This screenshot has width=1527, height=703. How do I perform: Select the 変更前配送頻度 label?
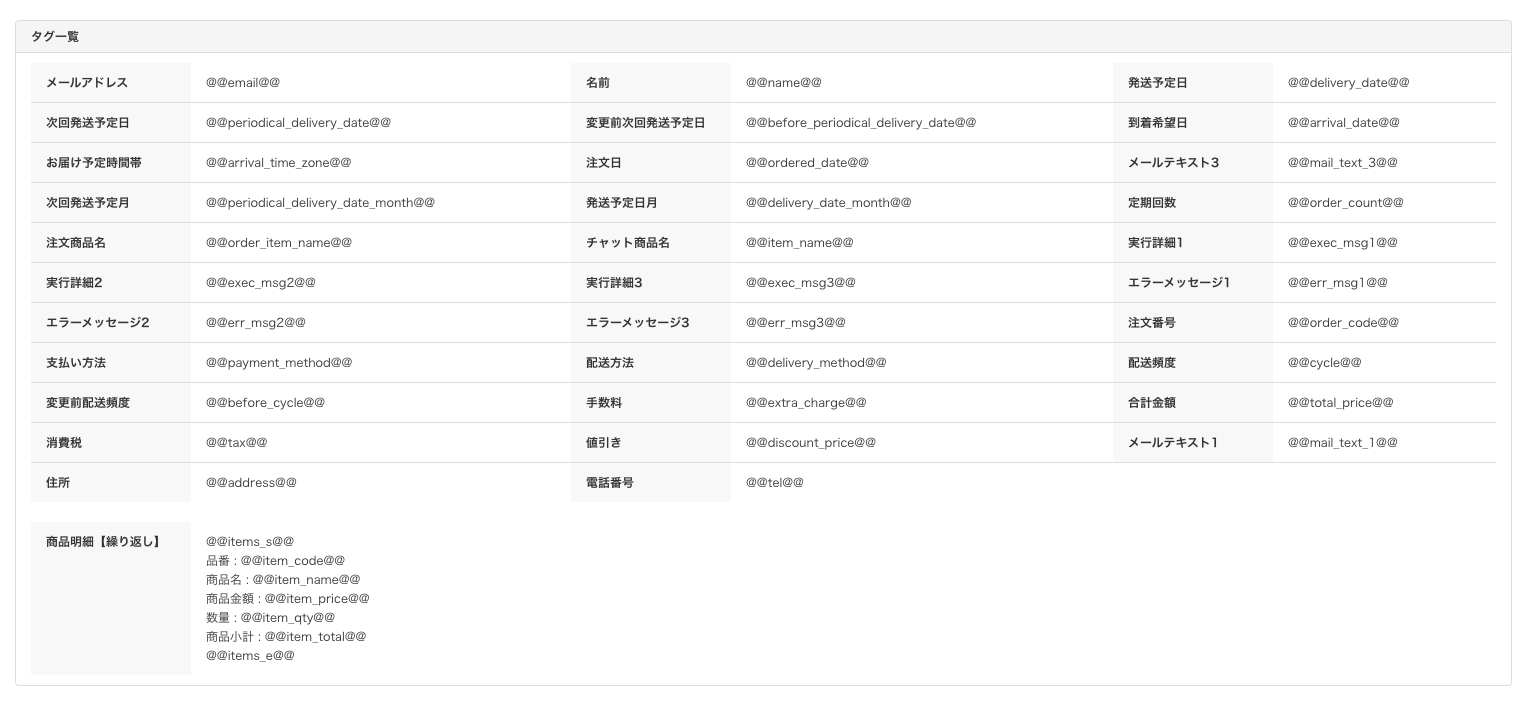(x=88, y=403)
